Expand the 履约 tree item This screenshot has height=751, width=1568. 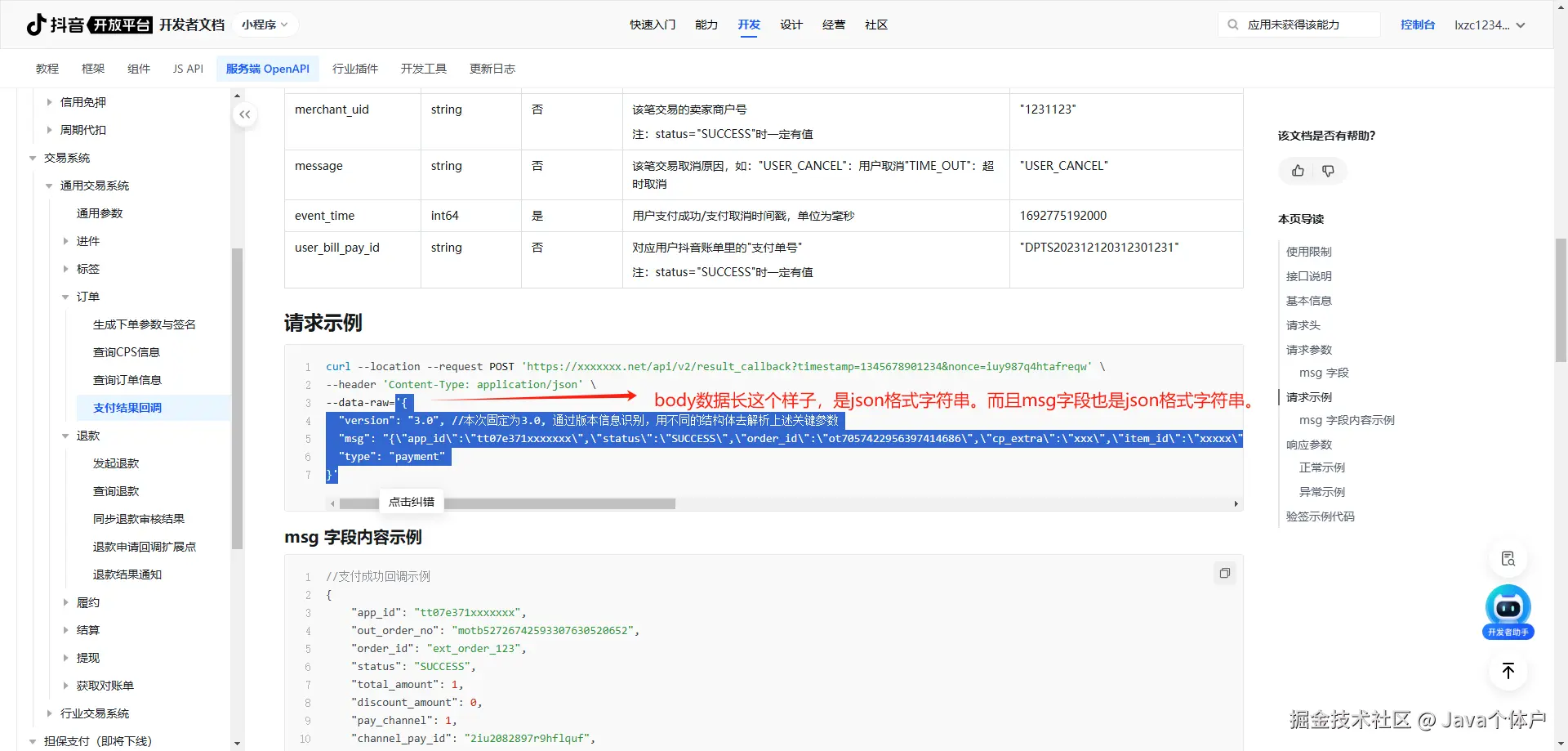point(65,602)
